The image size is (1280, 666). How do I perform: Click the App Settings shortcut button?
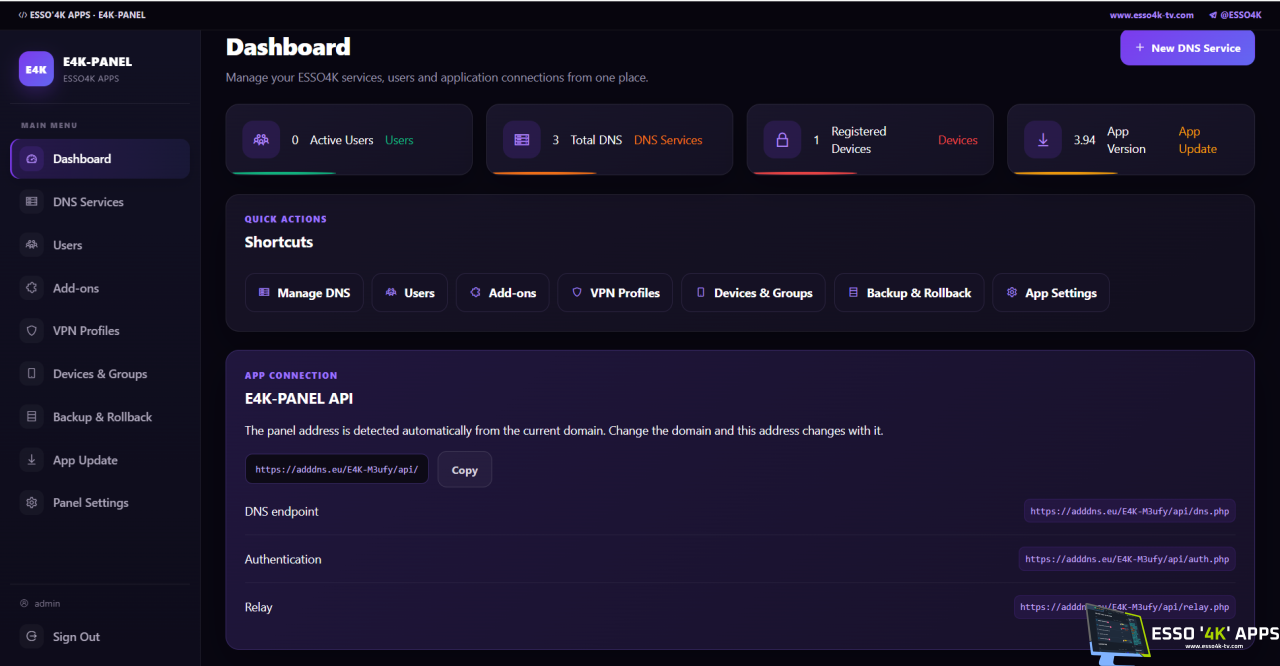1051,293
